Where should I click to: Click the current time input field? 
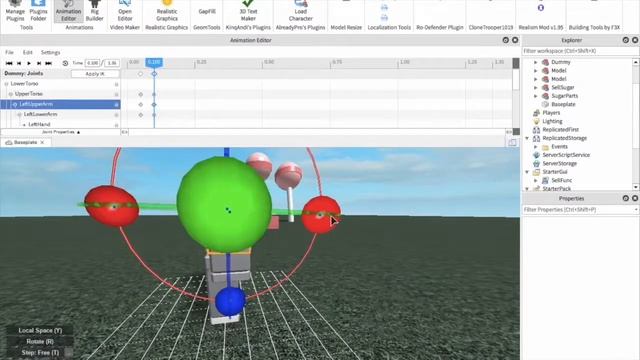93,63
